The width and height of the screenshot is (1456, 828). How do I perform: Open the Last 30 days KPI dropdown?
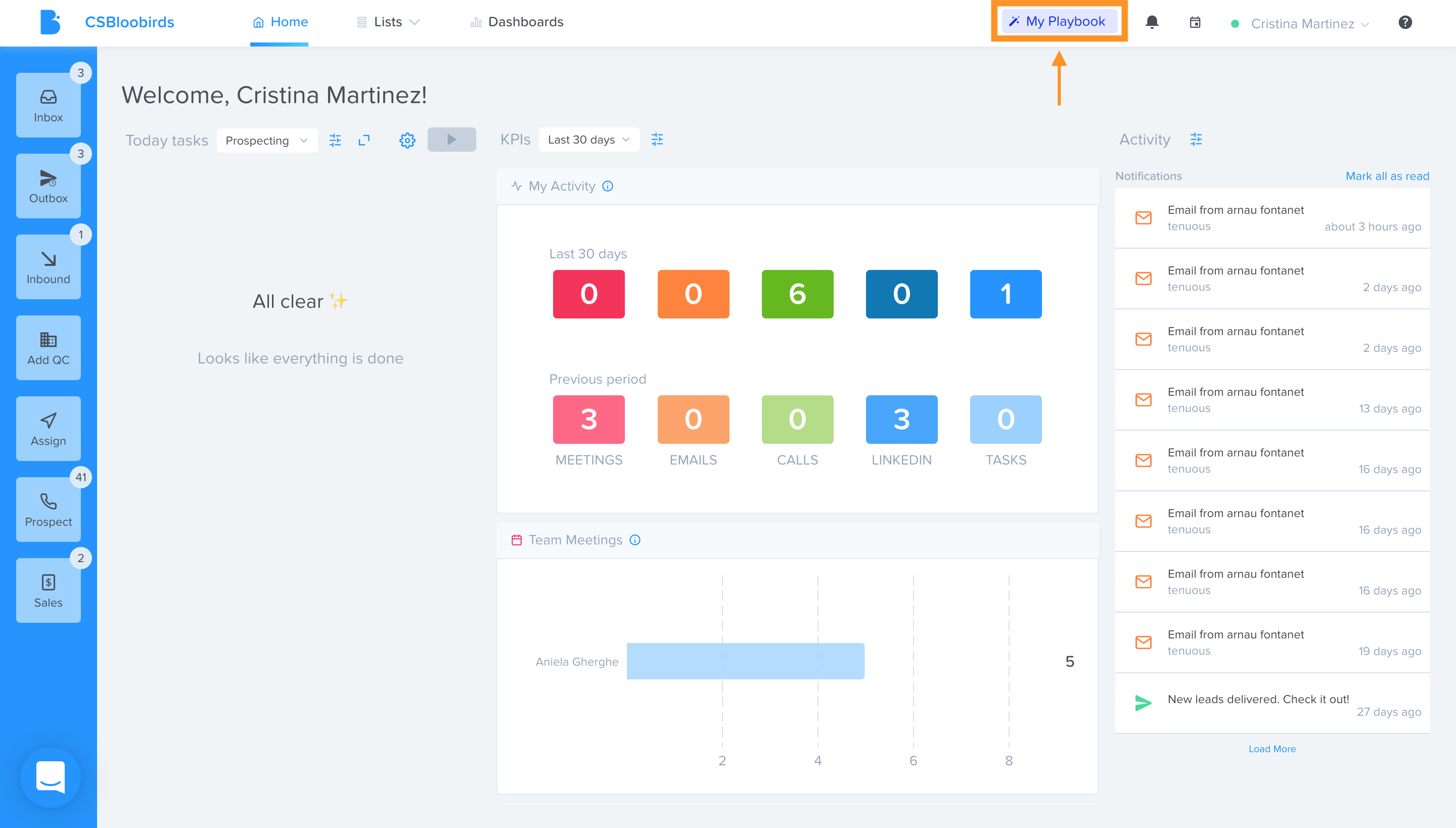tap(588, 140)
